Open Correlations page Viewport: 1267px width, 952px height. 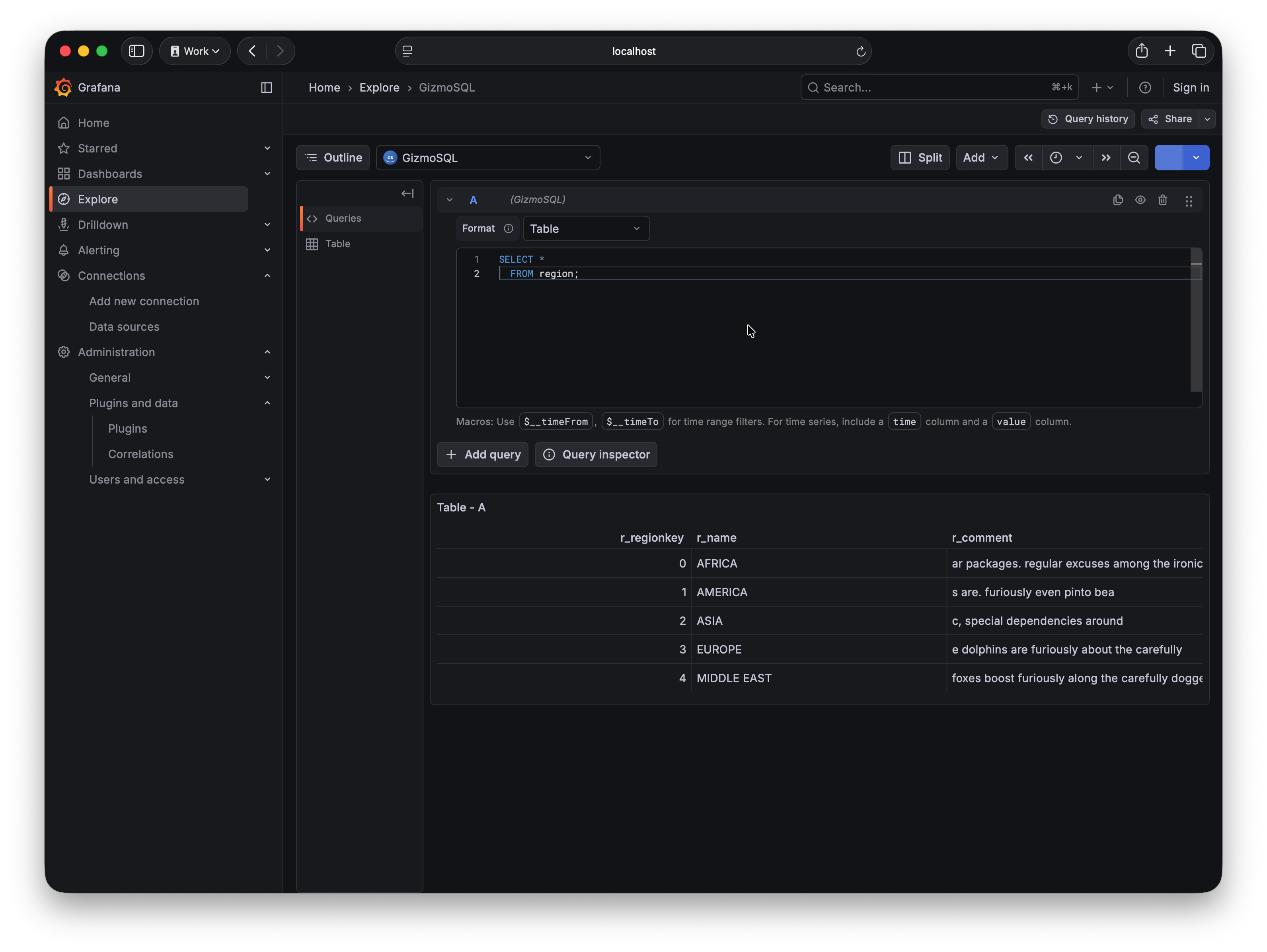140,454
